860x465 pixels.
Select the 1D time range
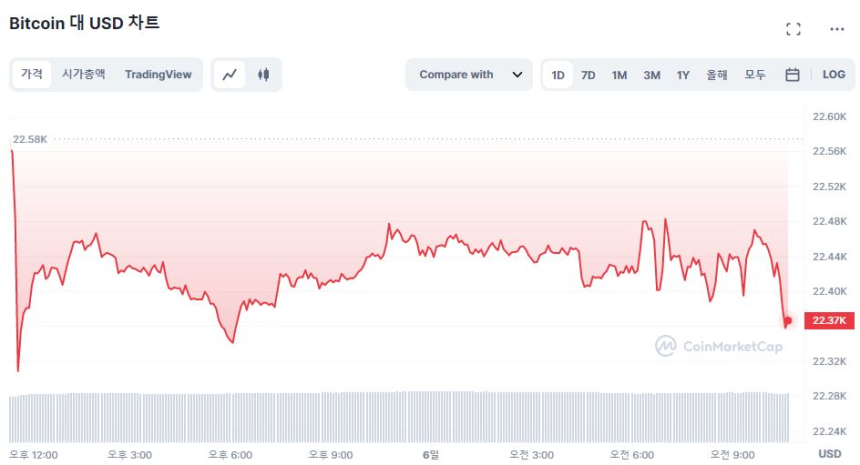pos(558,75)
